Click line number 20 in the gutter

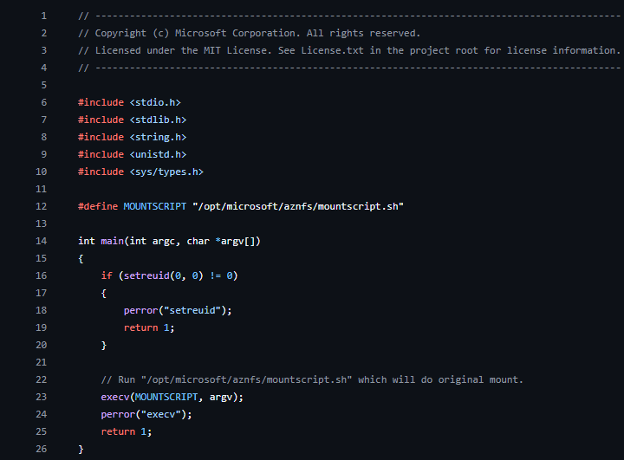[40, 345]
